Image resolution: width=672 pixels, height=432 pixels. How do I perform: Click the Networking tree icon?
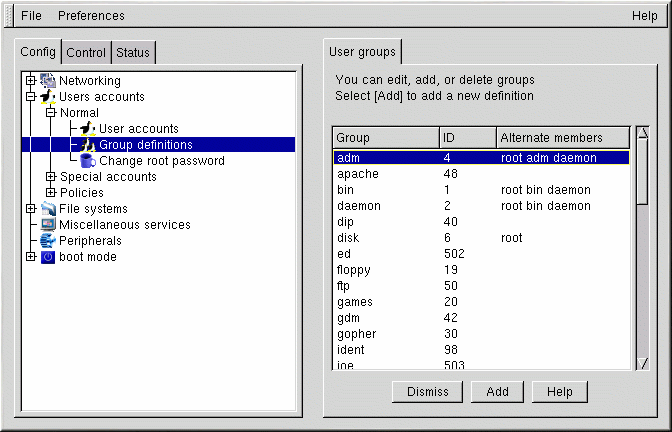pos(48,81)
